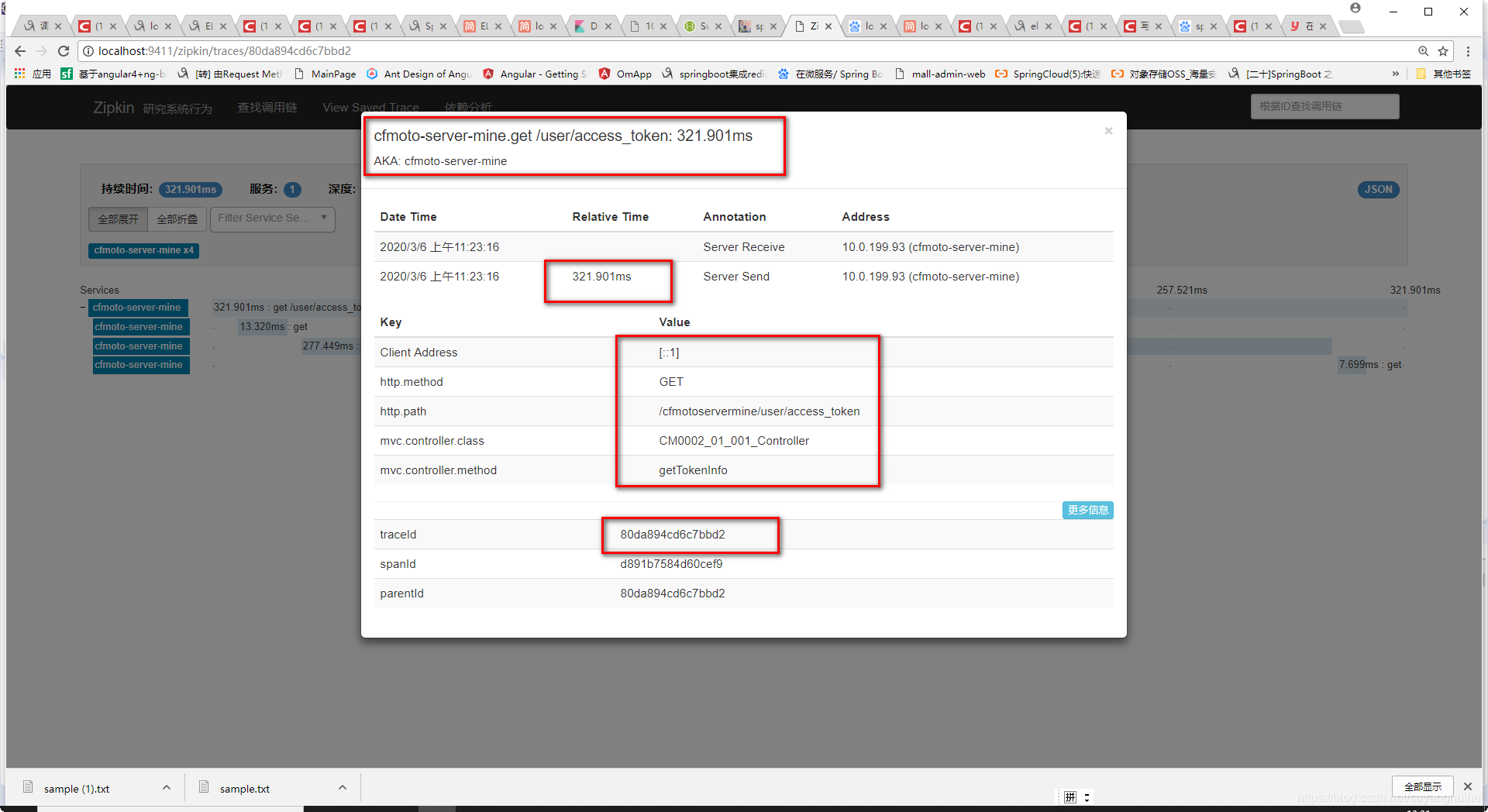Reload the Zipkin page

(64, 51)
